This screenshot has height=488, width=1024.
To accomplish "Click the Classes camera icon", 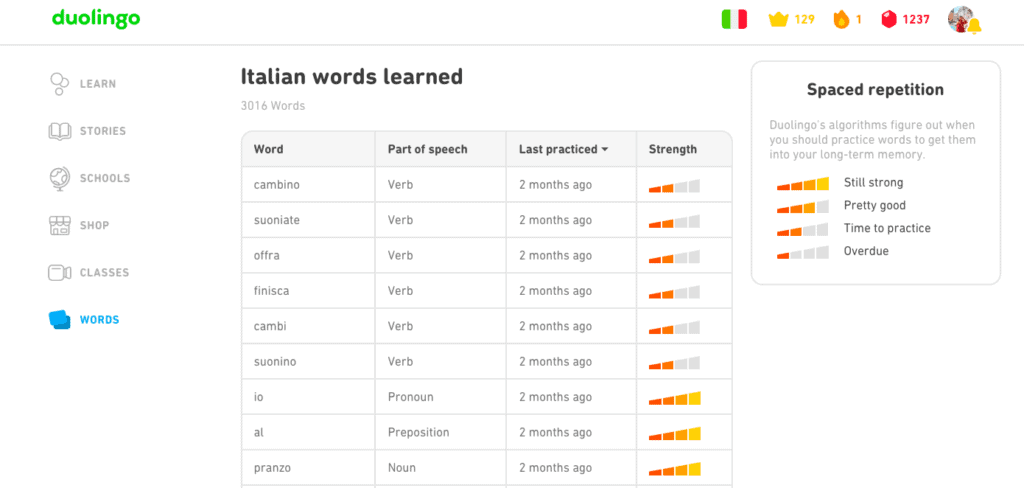I will point(59,272).
